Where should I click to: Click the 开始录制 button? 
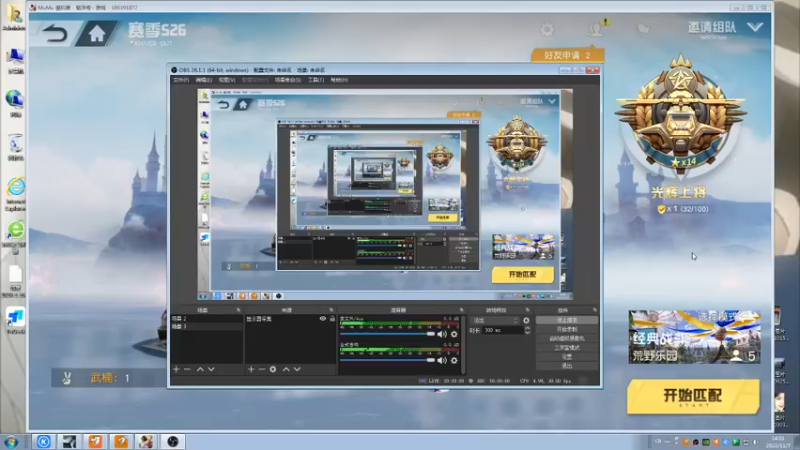point(567,330)
